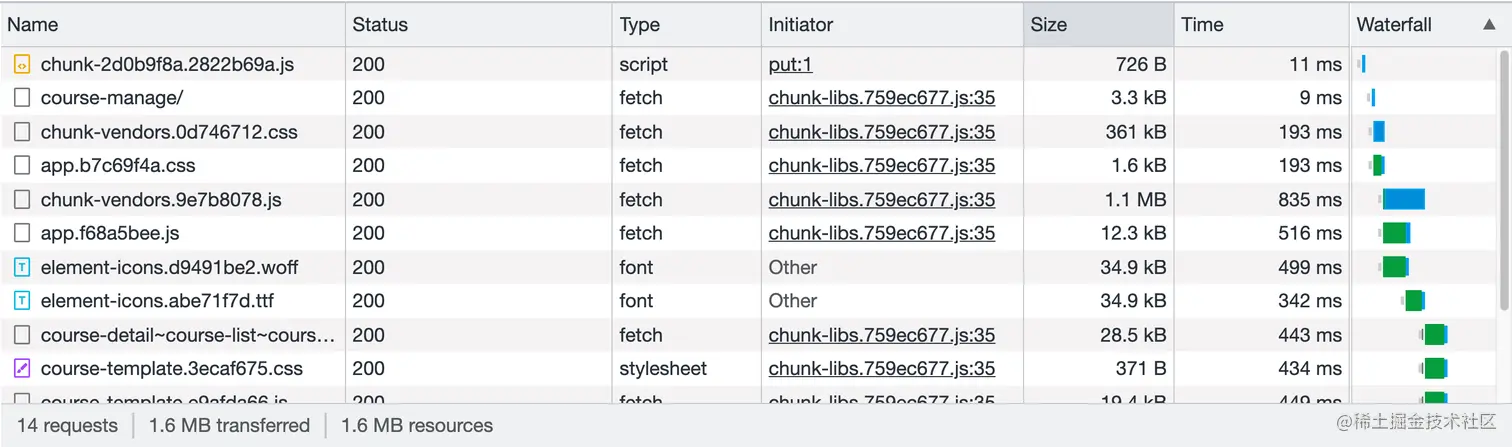This screenshot has height=447, width=1512.
Task: Open the put:1 initiator link
Action: [x=790, y=65]
